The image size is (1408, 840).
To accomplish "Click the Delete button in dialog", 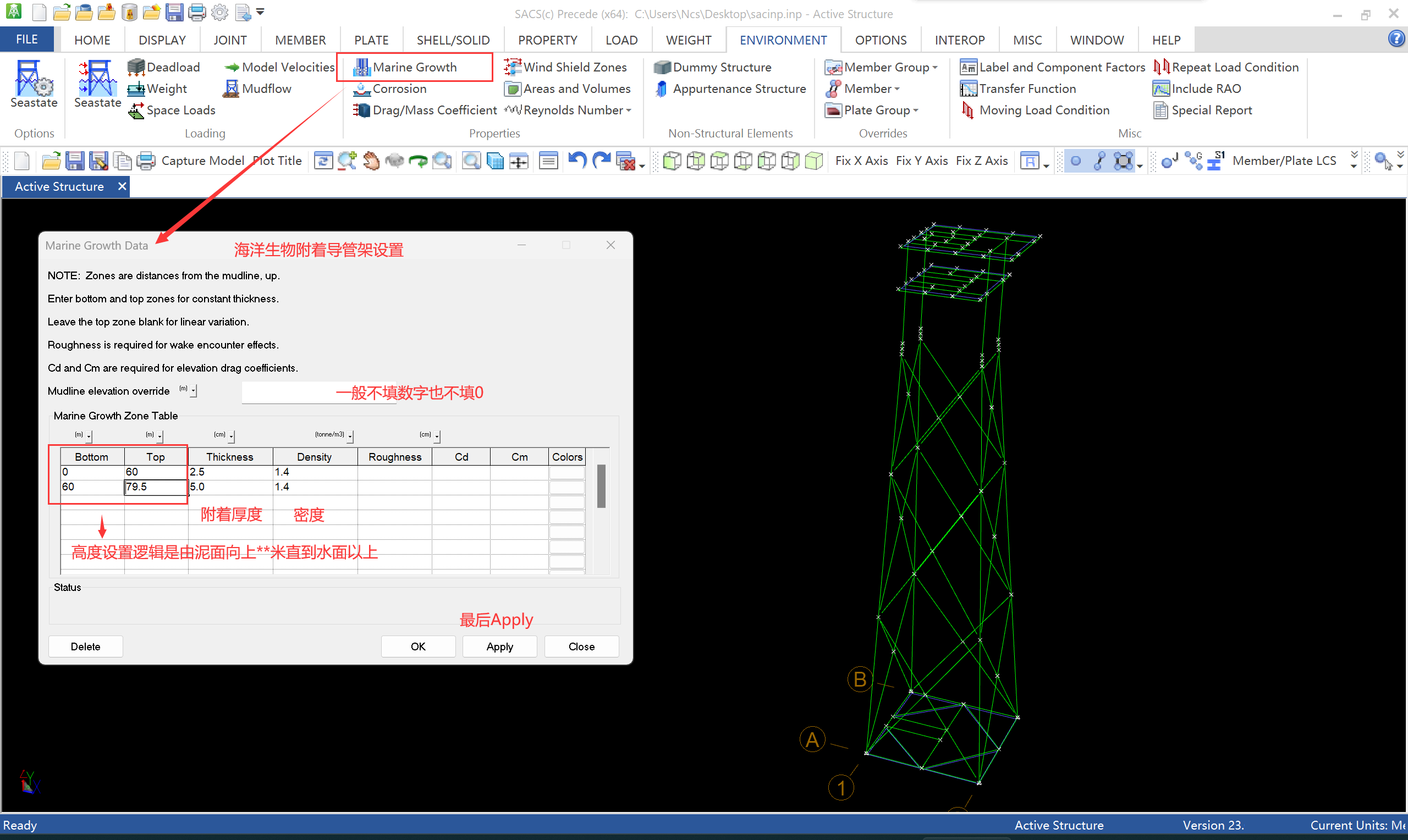I will (85, 646).
